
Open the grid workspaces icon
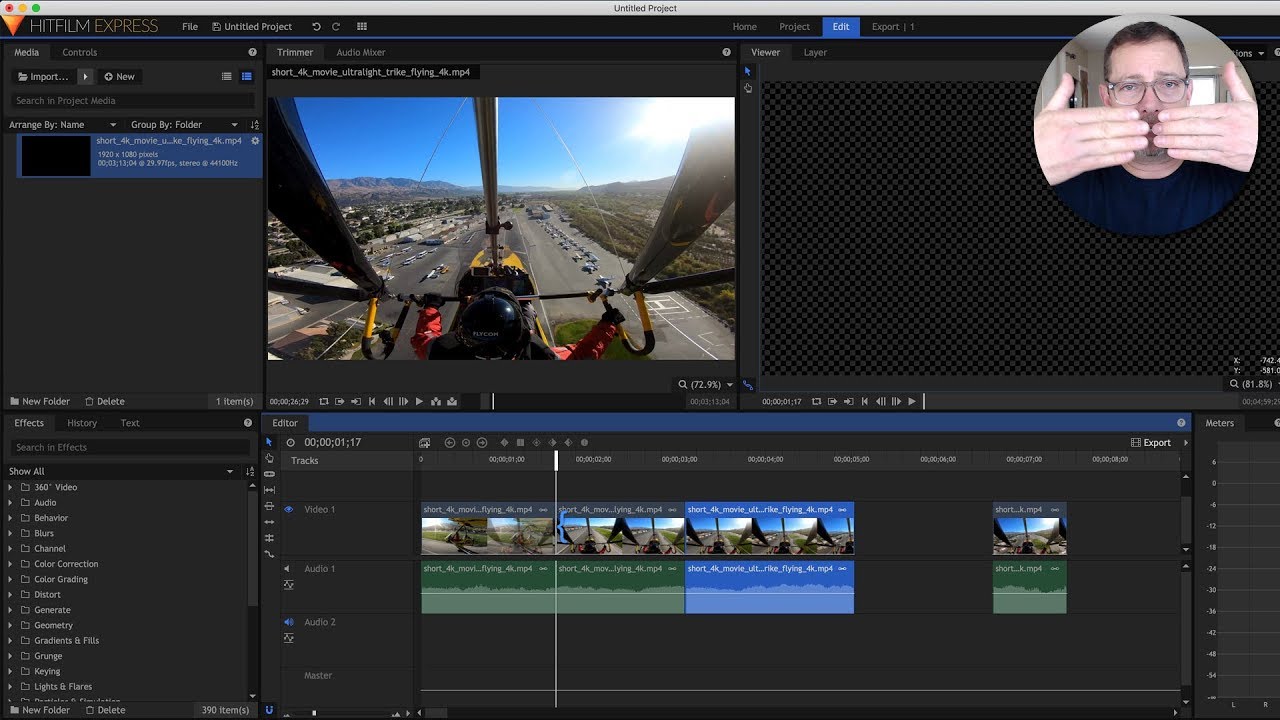(x=362, y=27)
